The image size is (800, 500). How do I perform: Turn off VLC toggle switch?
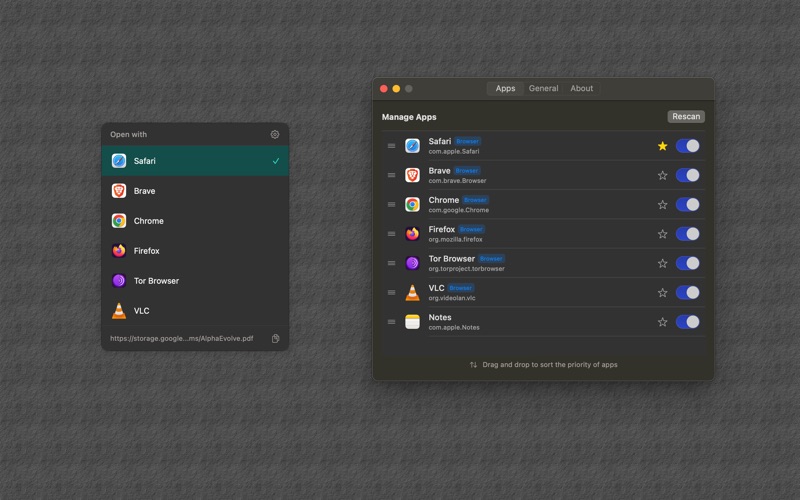pos(687,293)
